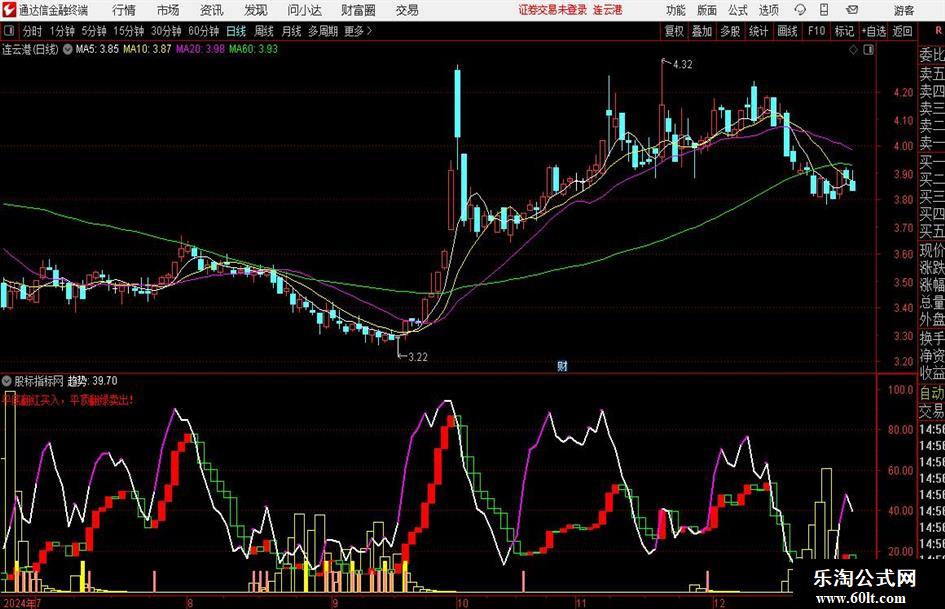Viewport: 945px width, 609px height.
Task: Open the mobile phone icon
Action: pos(824,10)
